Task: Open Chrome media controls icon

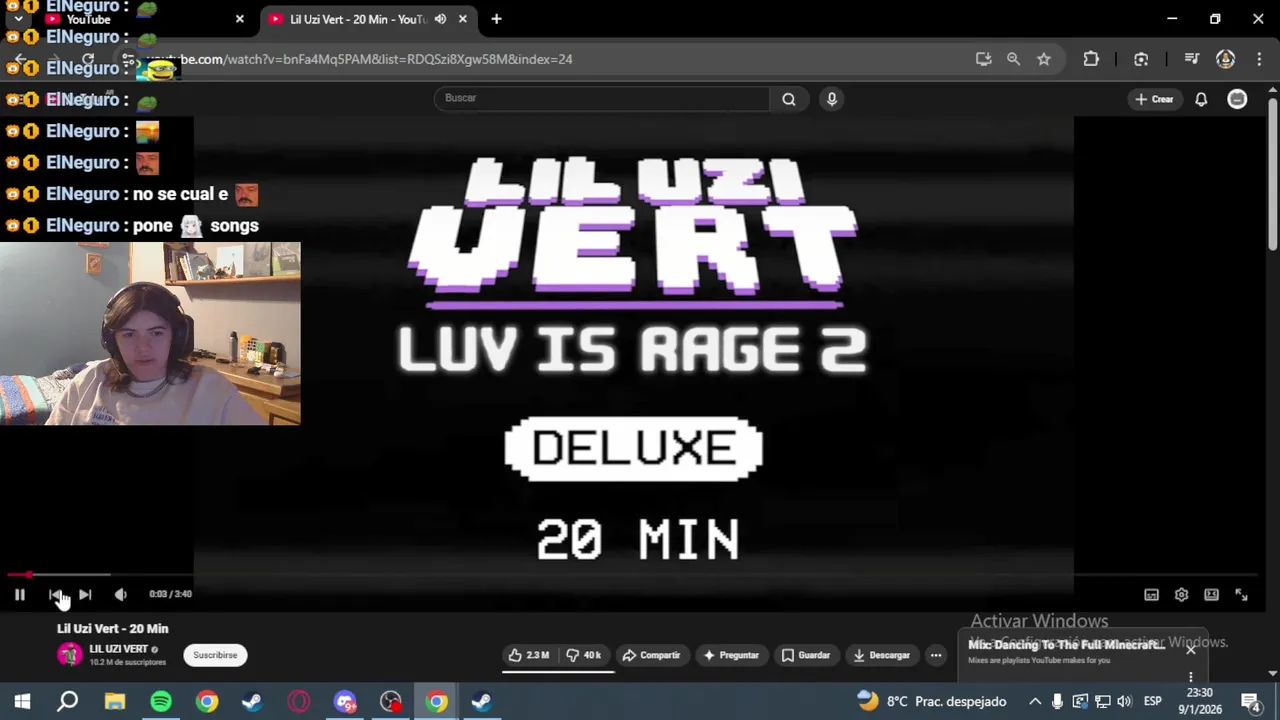Action: [1191, 59]
